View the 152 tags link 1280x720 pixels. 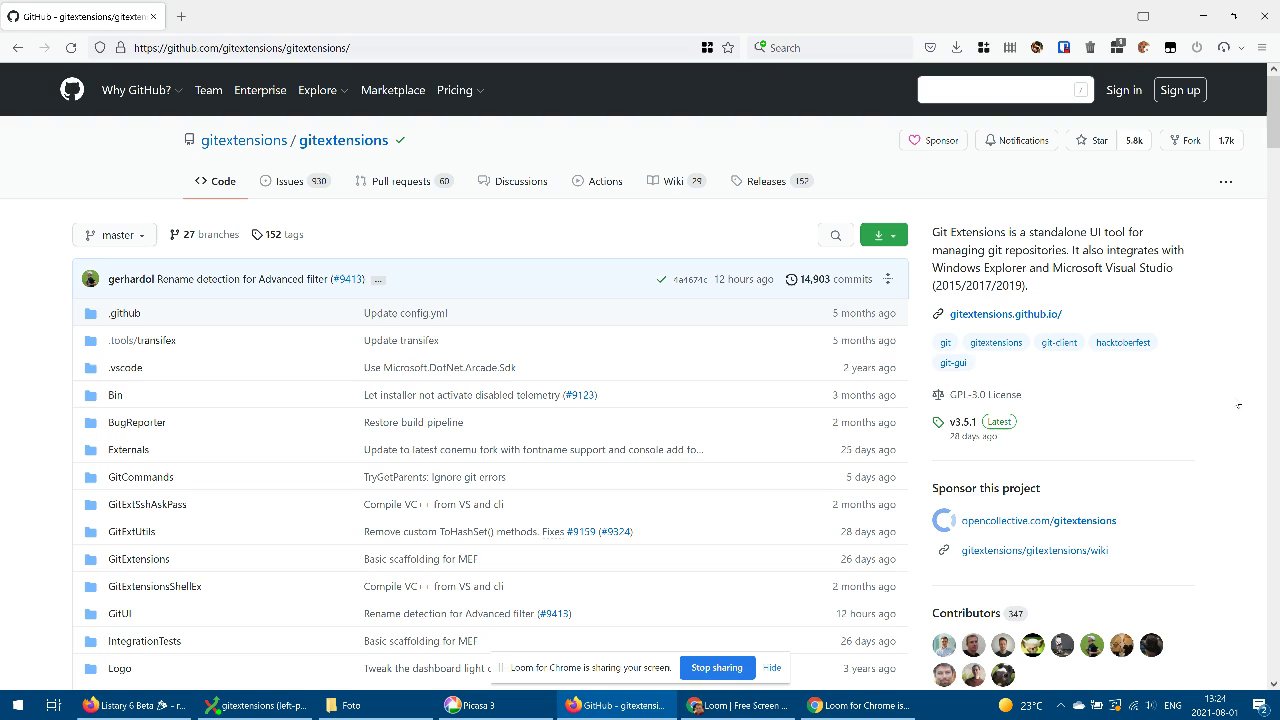277,235
